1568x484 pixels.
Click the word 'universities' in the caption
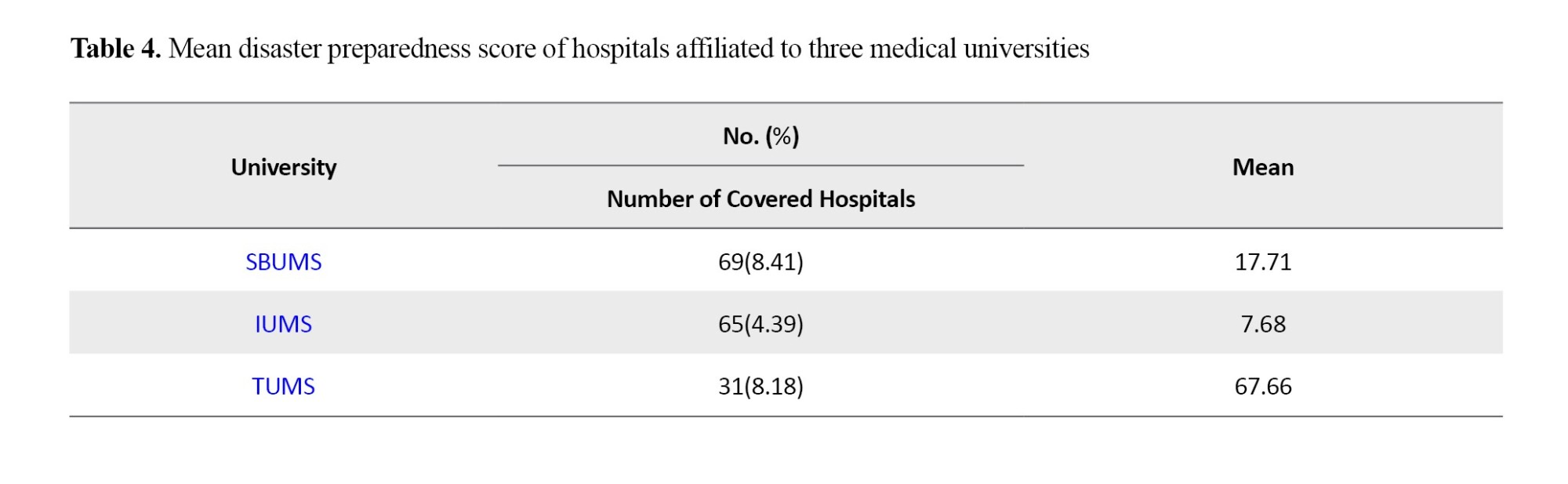pos(1026,49)
